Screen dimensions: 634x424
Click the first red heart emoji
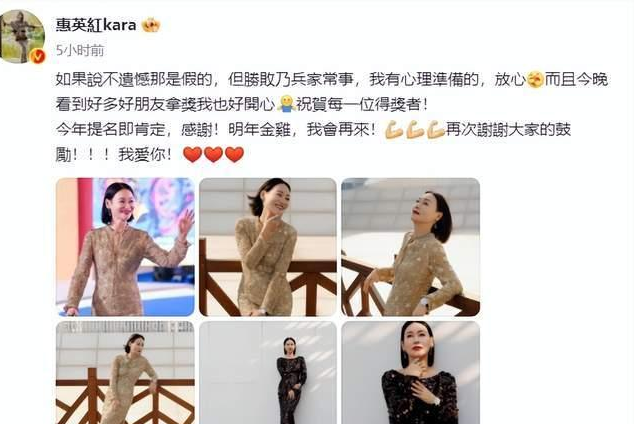point(192,154)
